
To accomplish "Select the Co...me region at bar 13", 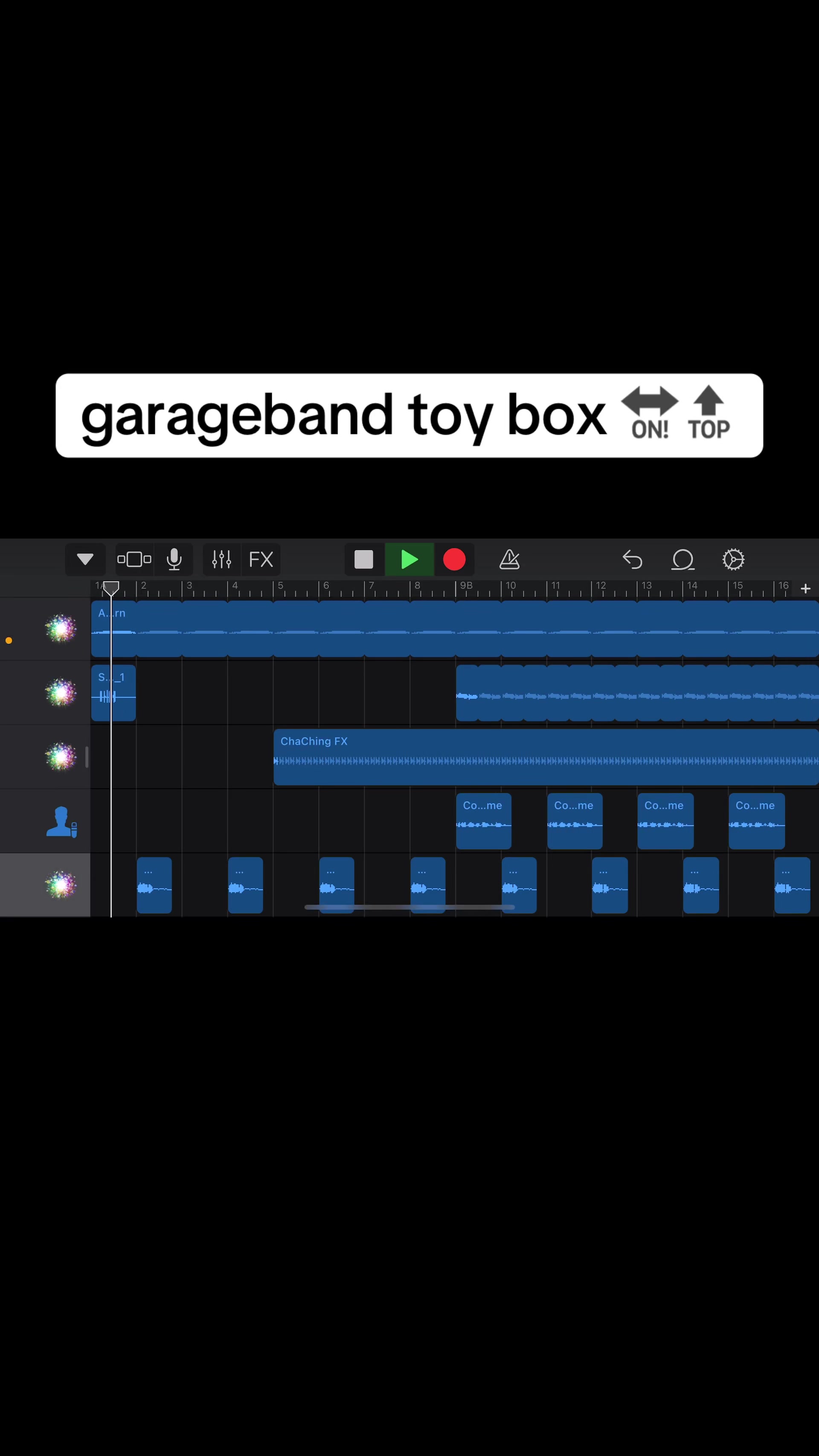I will pyautogui.click(x=665, y=821).
